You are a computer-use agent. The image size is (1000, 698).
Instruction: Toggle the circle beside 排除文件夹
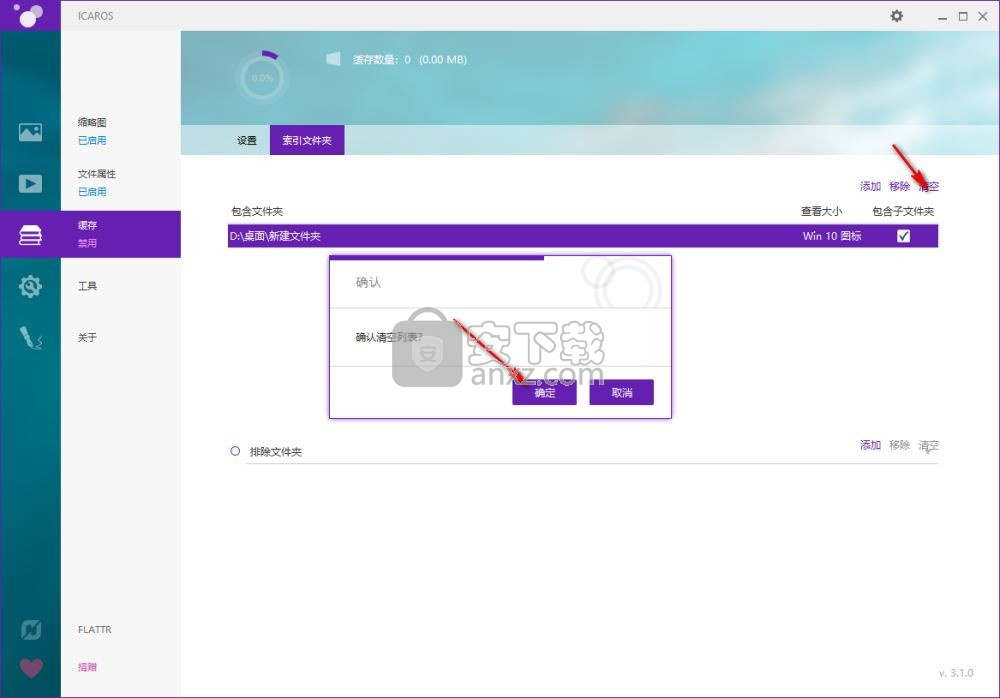[235, 451]
